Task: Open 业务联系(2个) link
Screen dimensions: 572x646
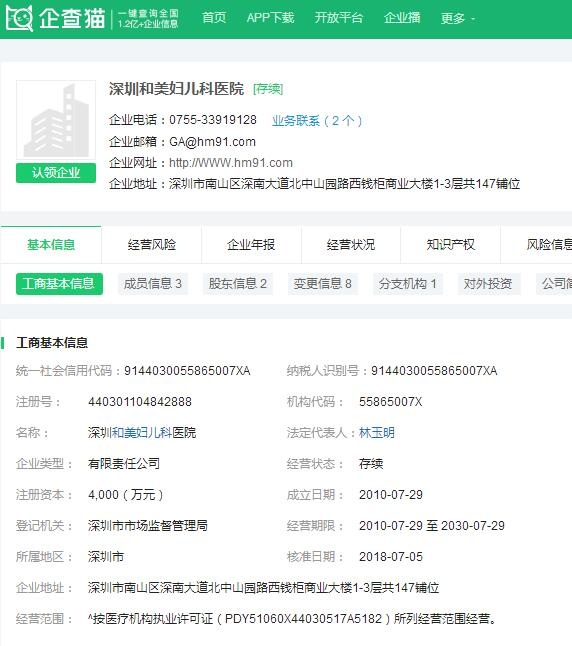Action: click(317, 121)
